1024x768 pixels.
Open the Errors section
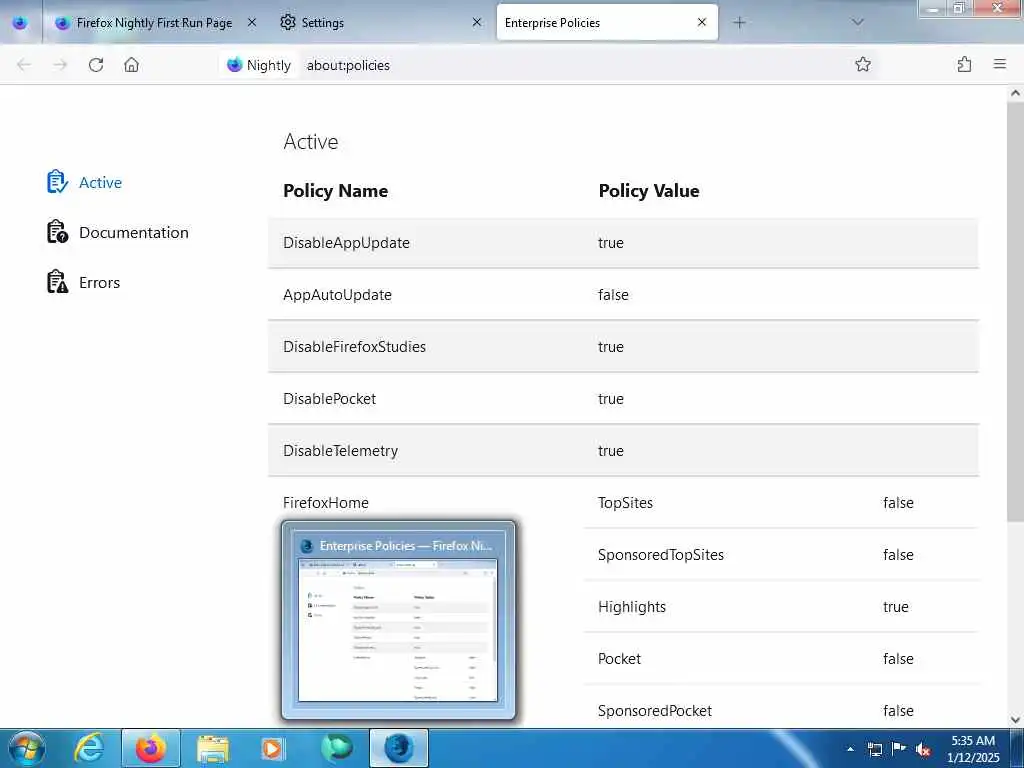coord(84,283)
